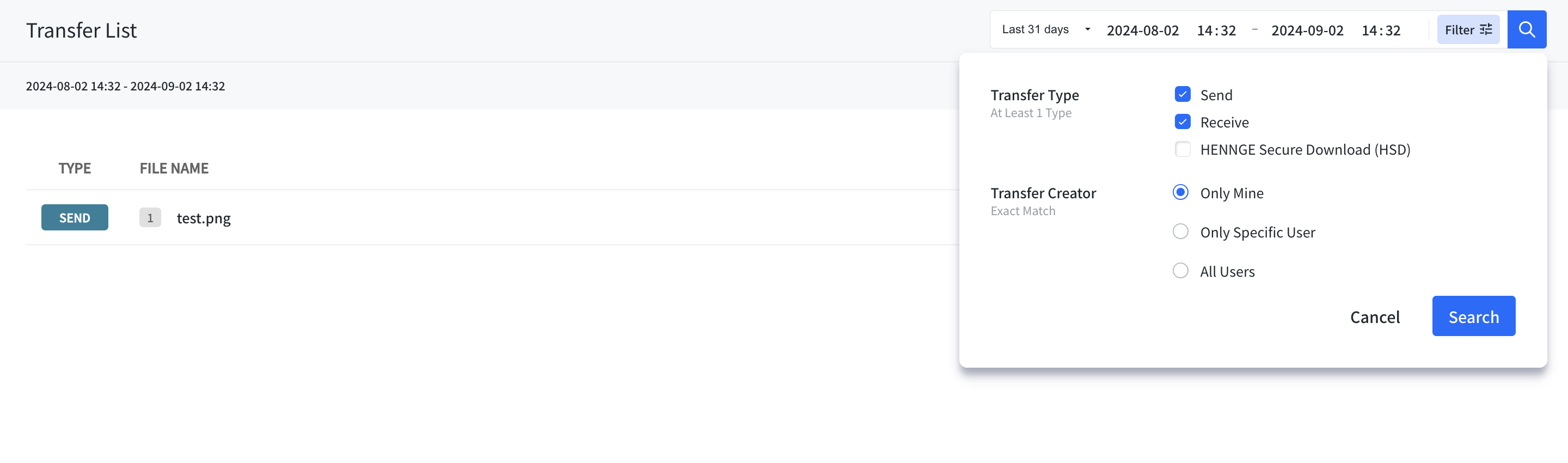The width and height of the screenshot is (1568, 463).
Task: Enable HENNGE Secure Download (HSD) checkbox
Action: point(1182,149)
